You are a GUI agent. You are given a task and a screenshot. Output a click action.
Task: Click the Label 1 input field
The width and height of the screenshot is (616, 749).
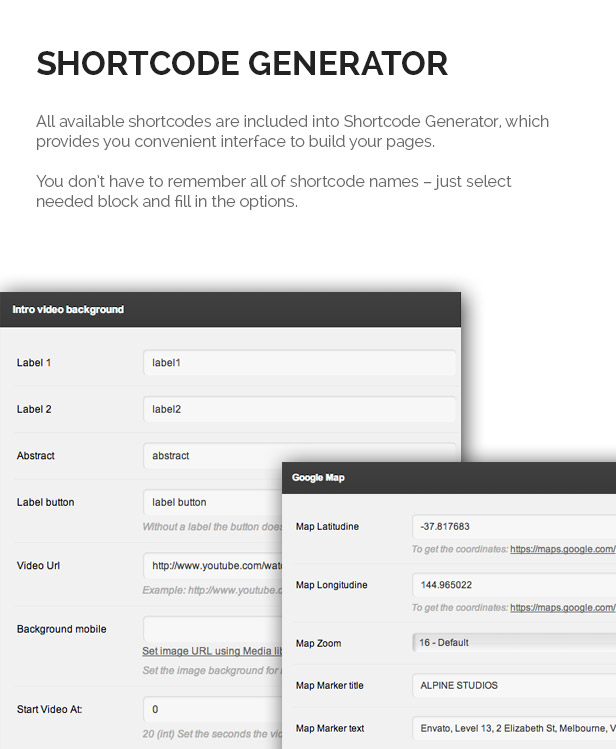pyautogui.click(x=299, y=363)
